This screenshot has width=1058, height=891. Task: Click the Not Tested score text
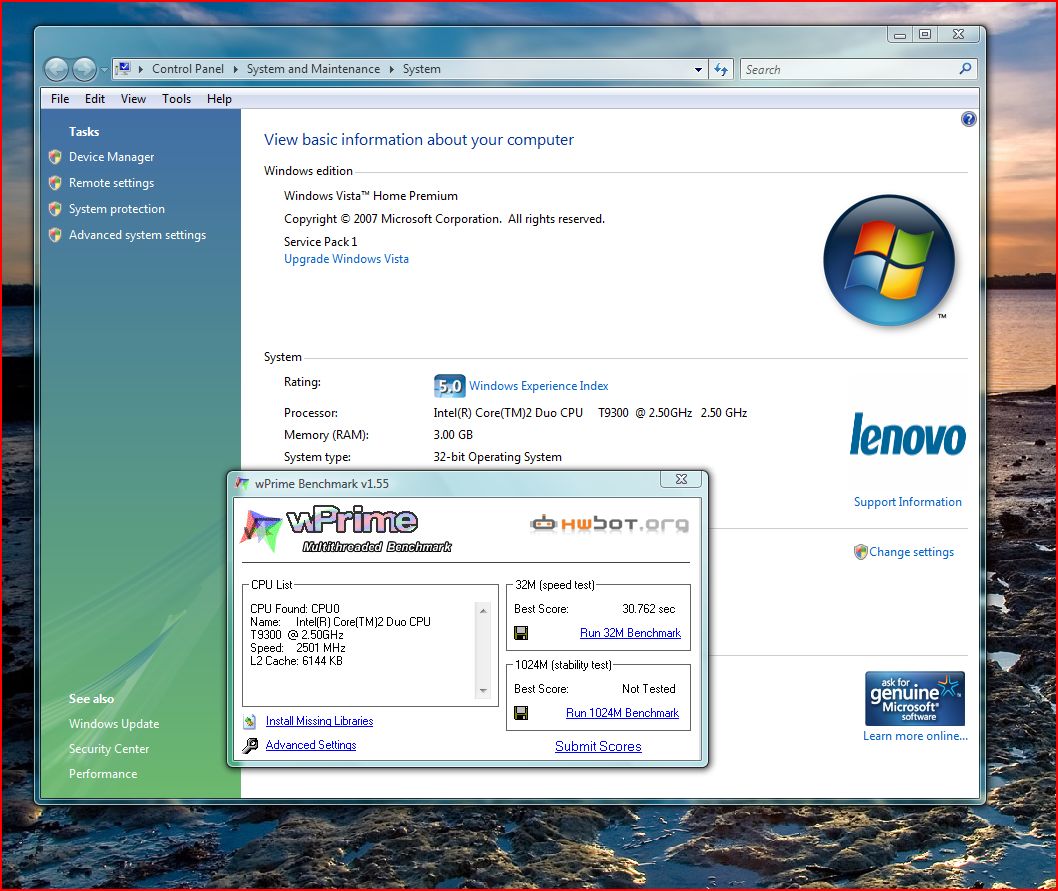coord(648,689)
